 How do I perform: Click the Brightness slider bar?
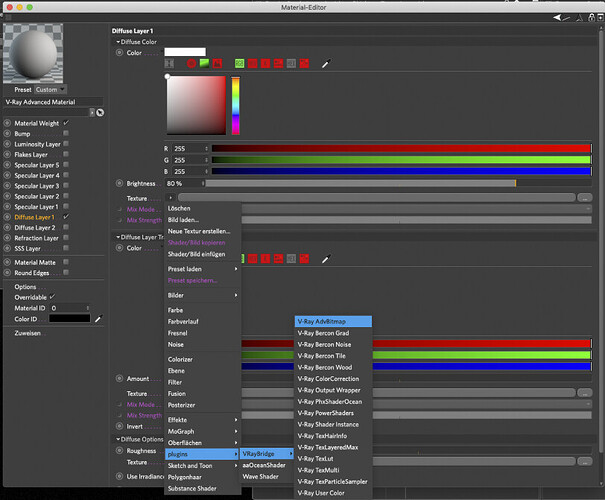click(398, 183)
